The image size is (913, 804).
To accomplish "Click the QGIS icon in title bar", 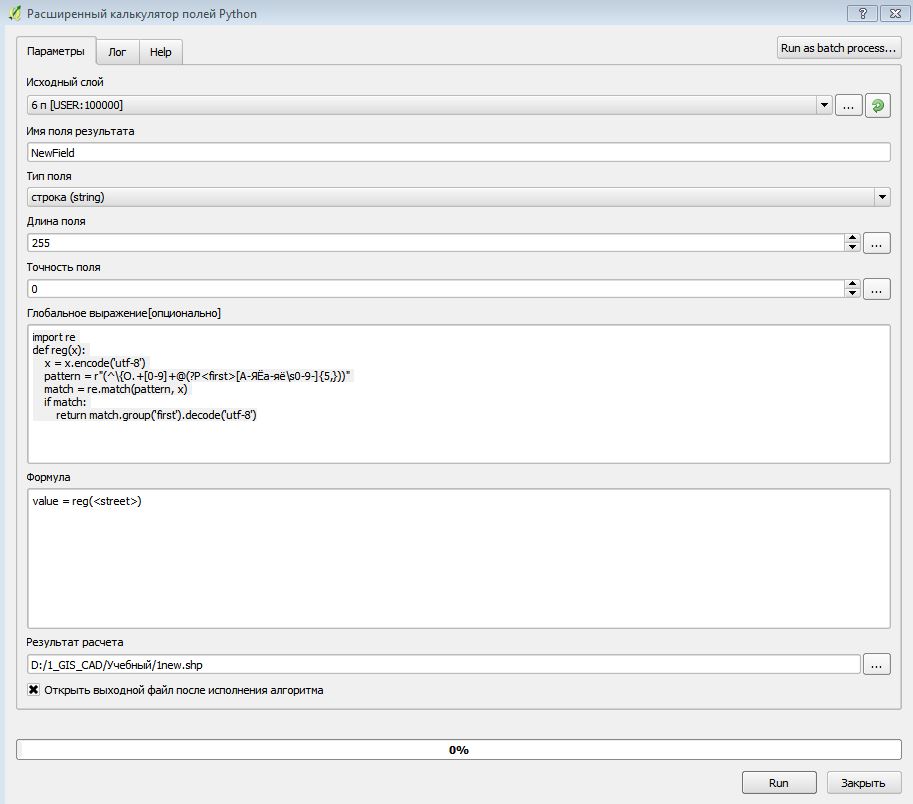I will pyautogui.click(x=15, y=13).
